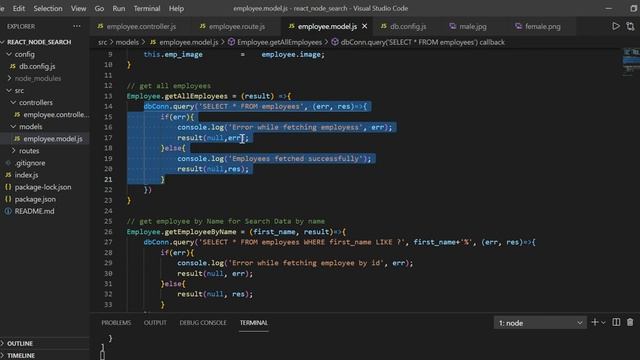Click the README.md info icon
This screenshot has height=360, width=640.
pos(8,211)
